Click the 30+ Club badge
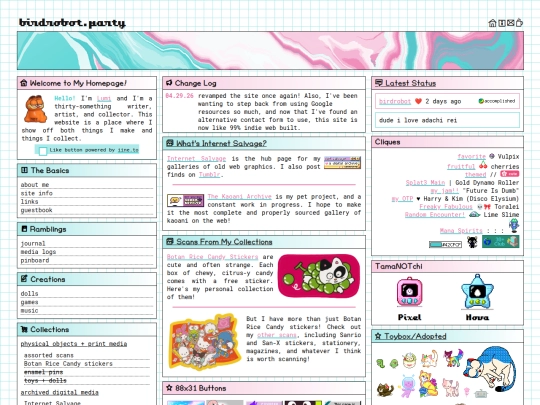Screen dimensions: 540x405 coord(500,241)
